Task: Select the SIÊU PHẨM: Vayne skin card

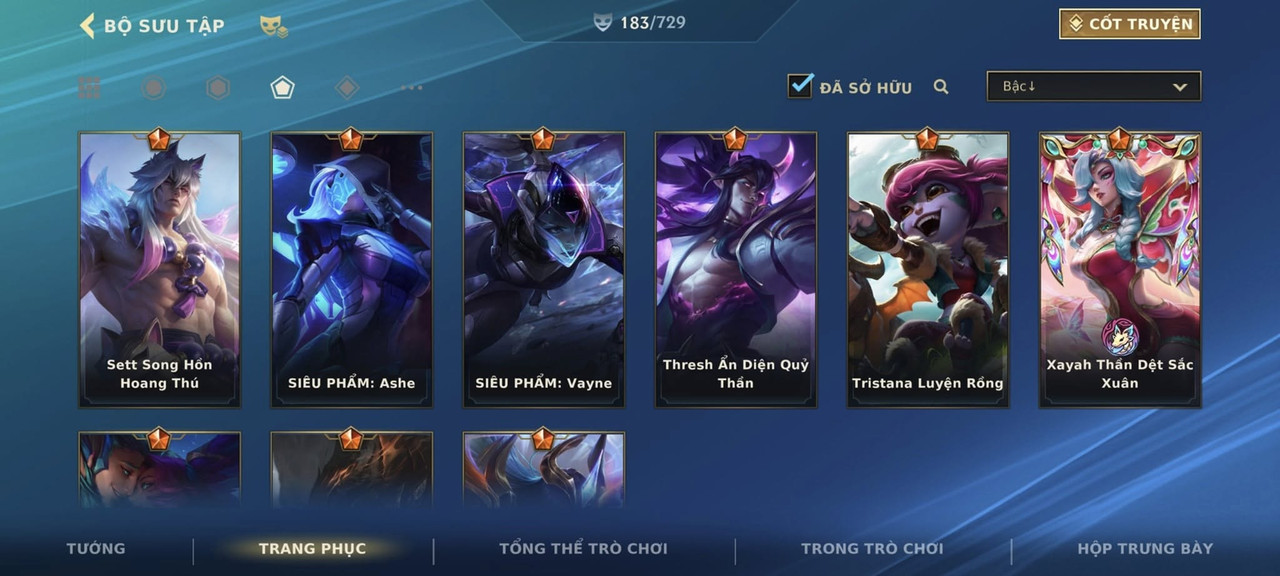Action: (544, 270)
